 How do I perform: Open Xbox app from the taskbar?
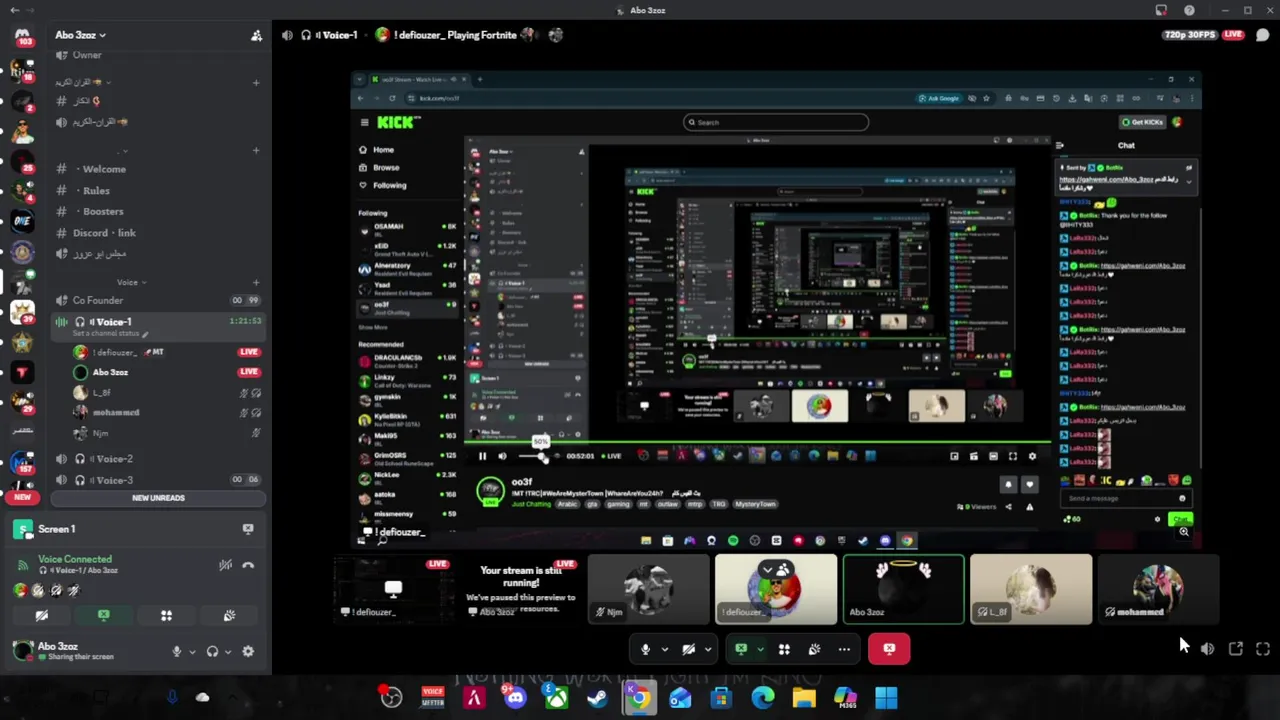click(556, 698)
